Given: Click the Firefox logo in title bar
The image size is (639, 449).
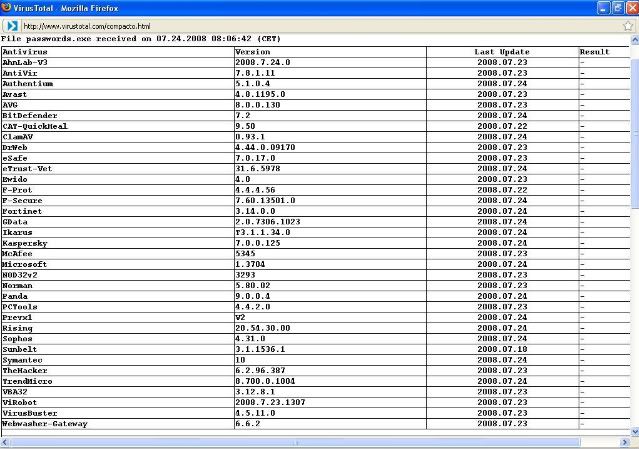Looking at the screenshot, I should tap(7, 7).
